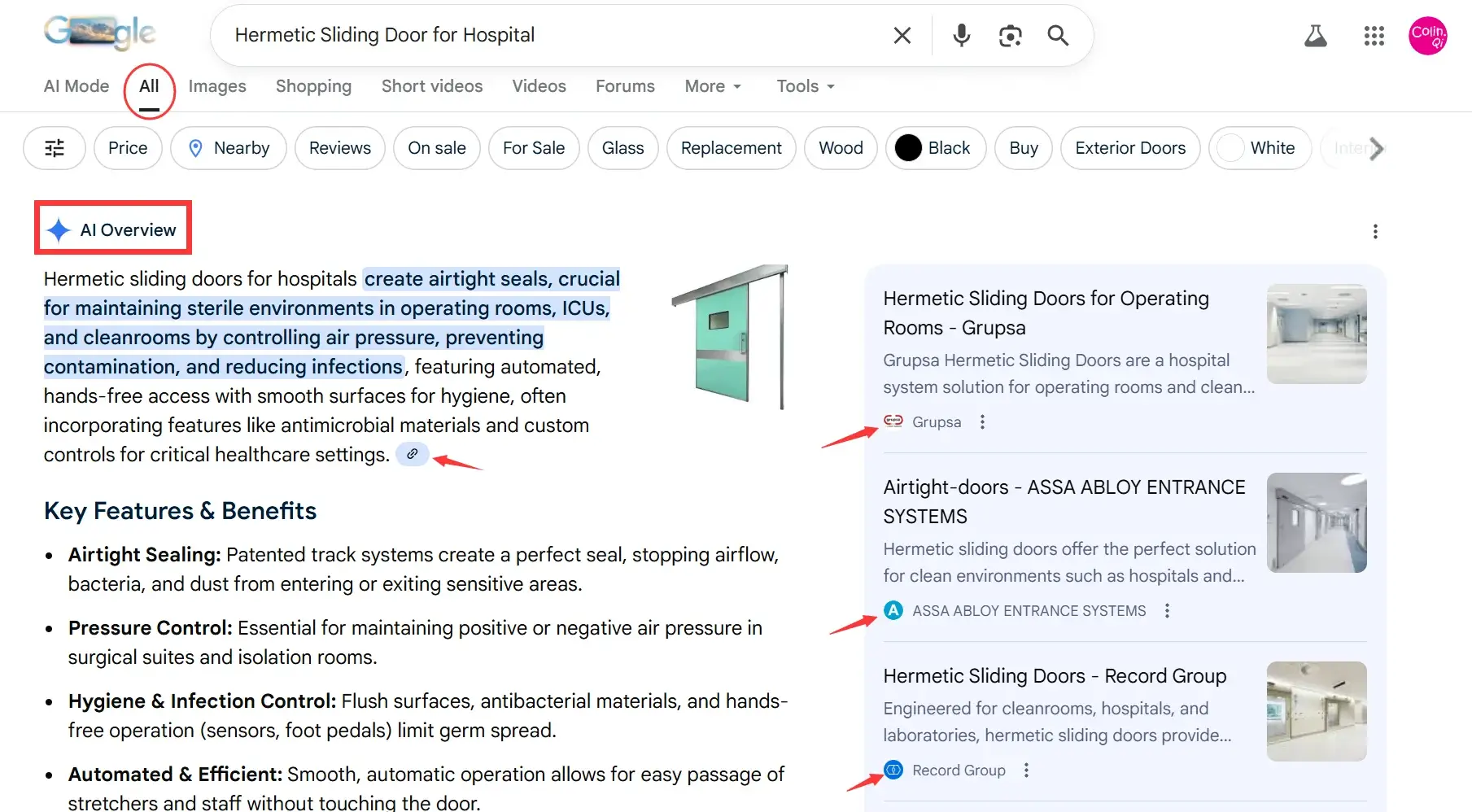Switch to AI Mode tab
Viewport: 1472px width, 812px height.
point(76,86)
